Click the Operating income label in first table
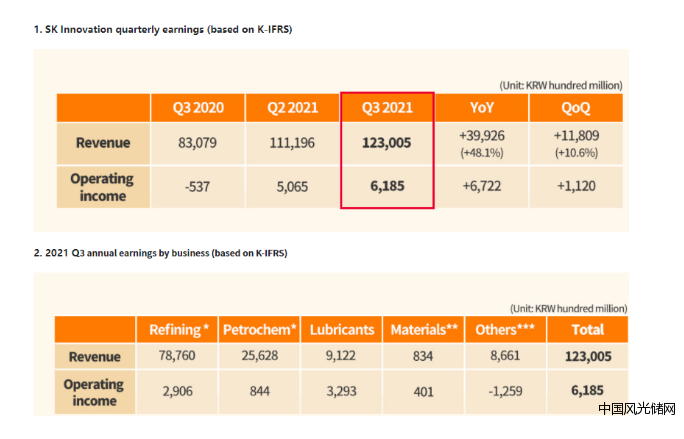Image resolution: width=684 pixels, height=439 pixels. [103, 187]
